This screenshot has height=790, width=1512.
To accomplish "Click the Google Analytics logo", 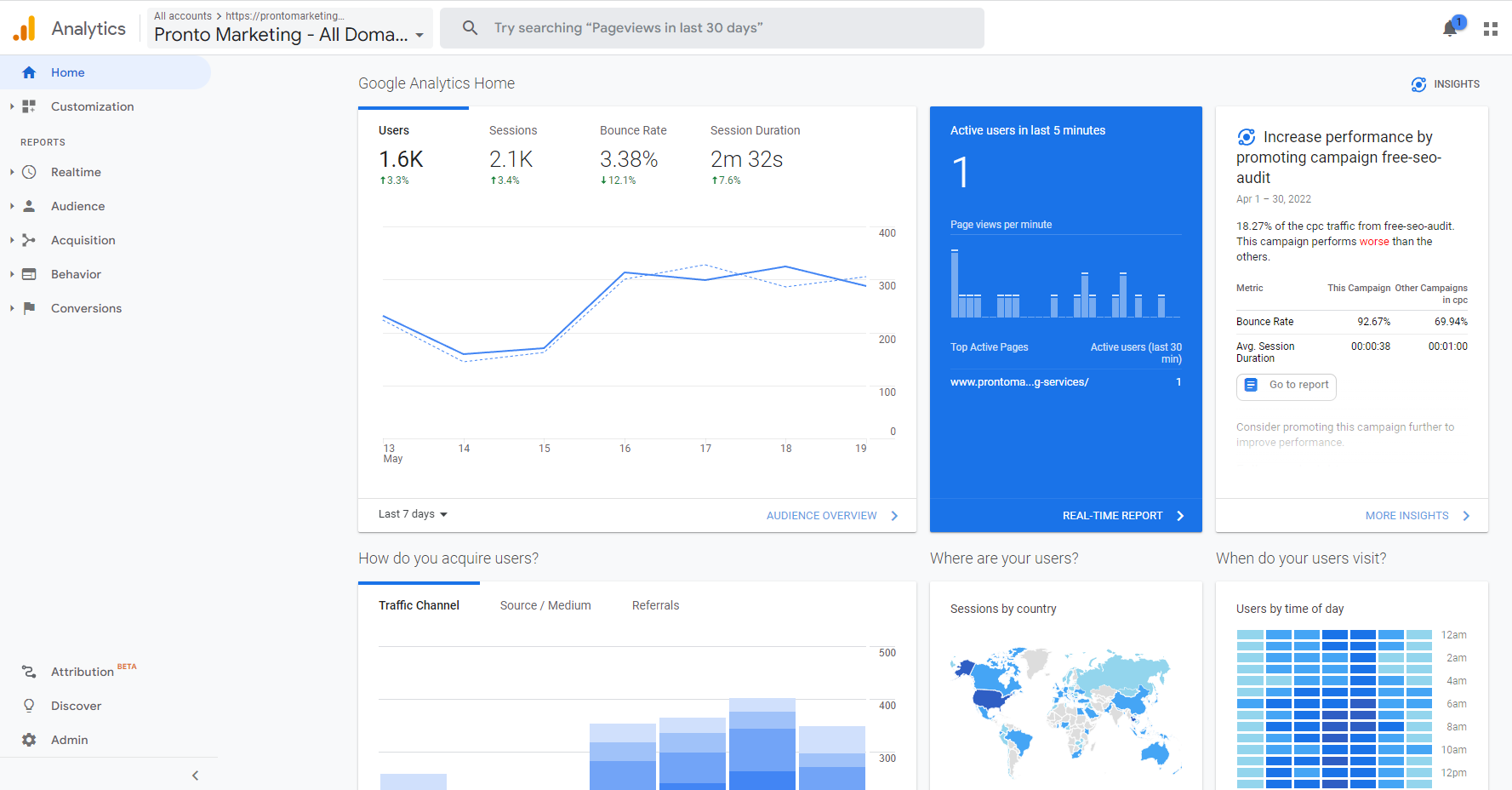I will 25,28.
